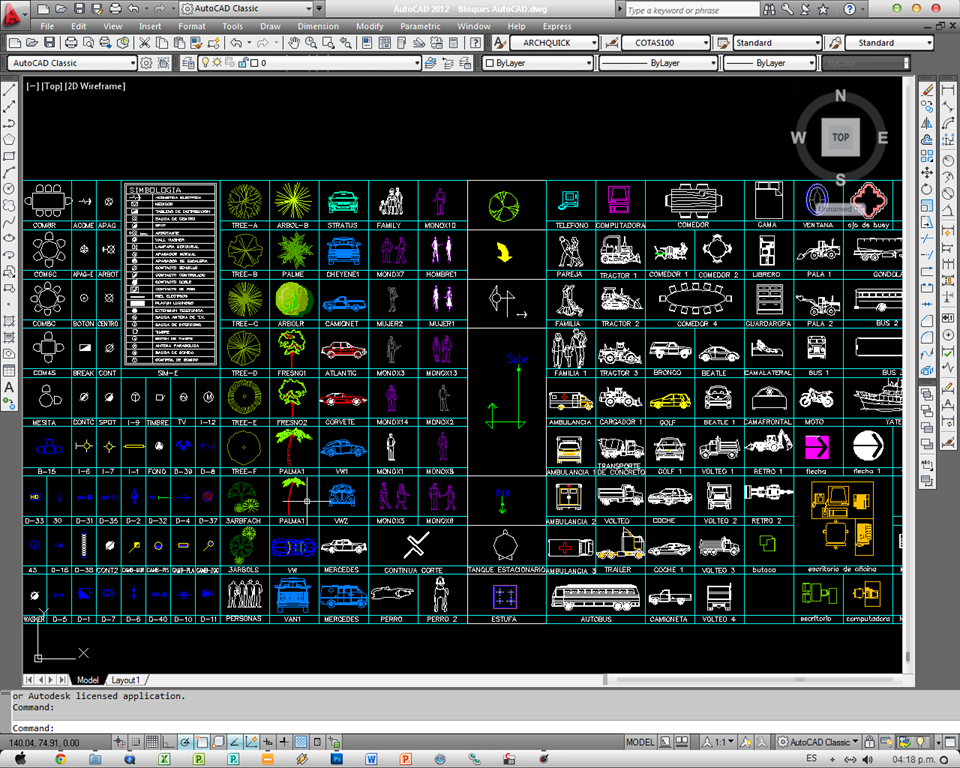Select the Multiline Text tool
This screenshot has height=768, width=960.
pos(9,387)
